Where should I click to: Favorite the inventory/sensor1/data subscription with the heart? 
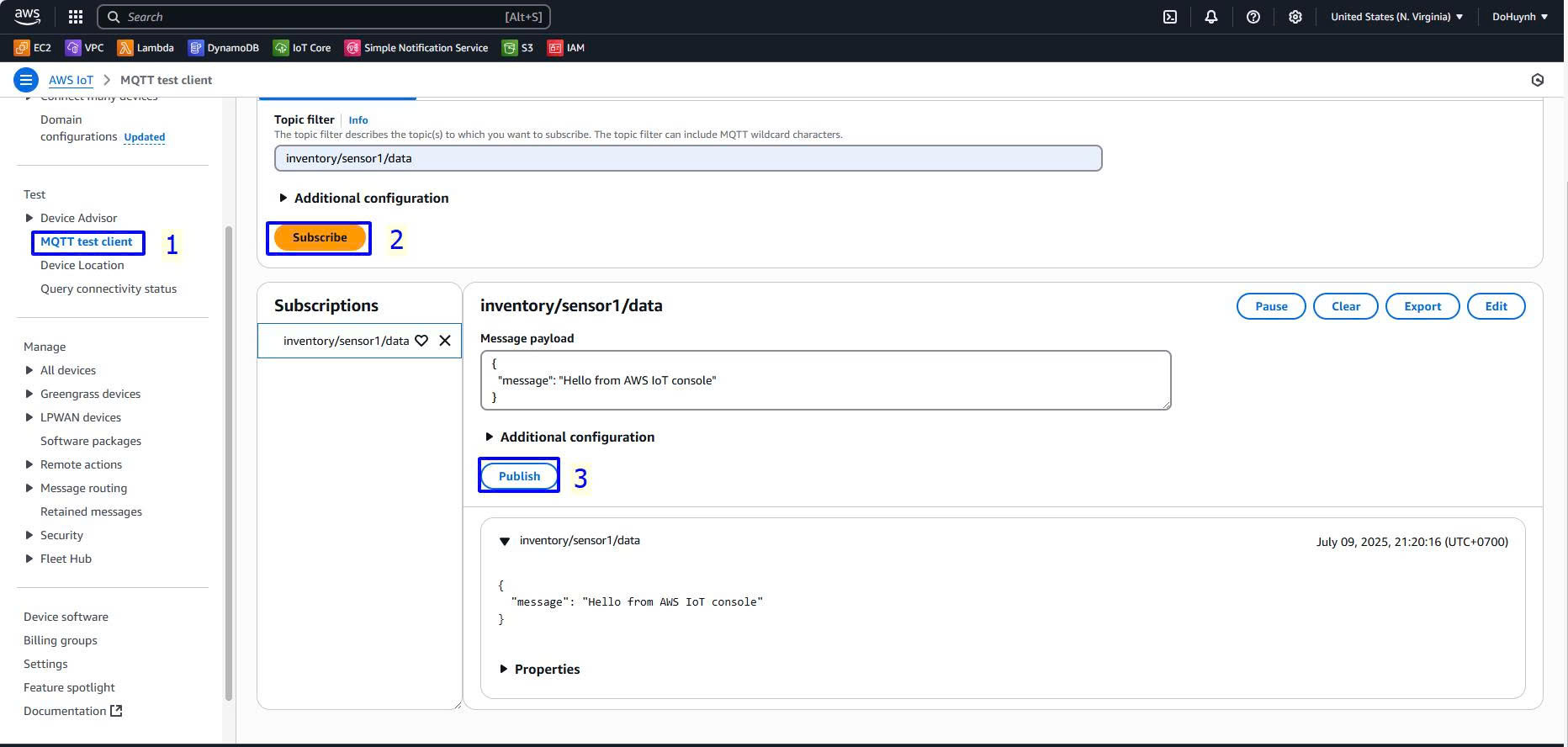click(x=421, y=341)
